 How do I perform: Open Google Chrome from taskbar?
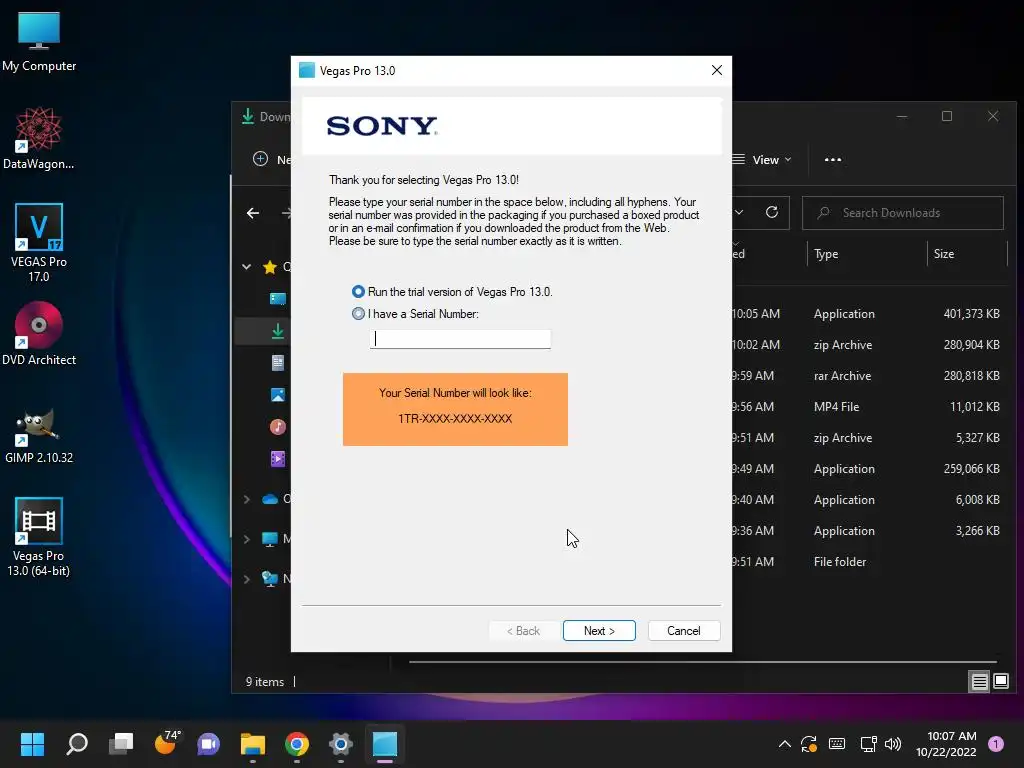click(x=296, y=744)
